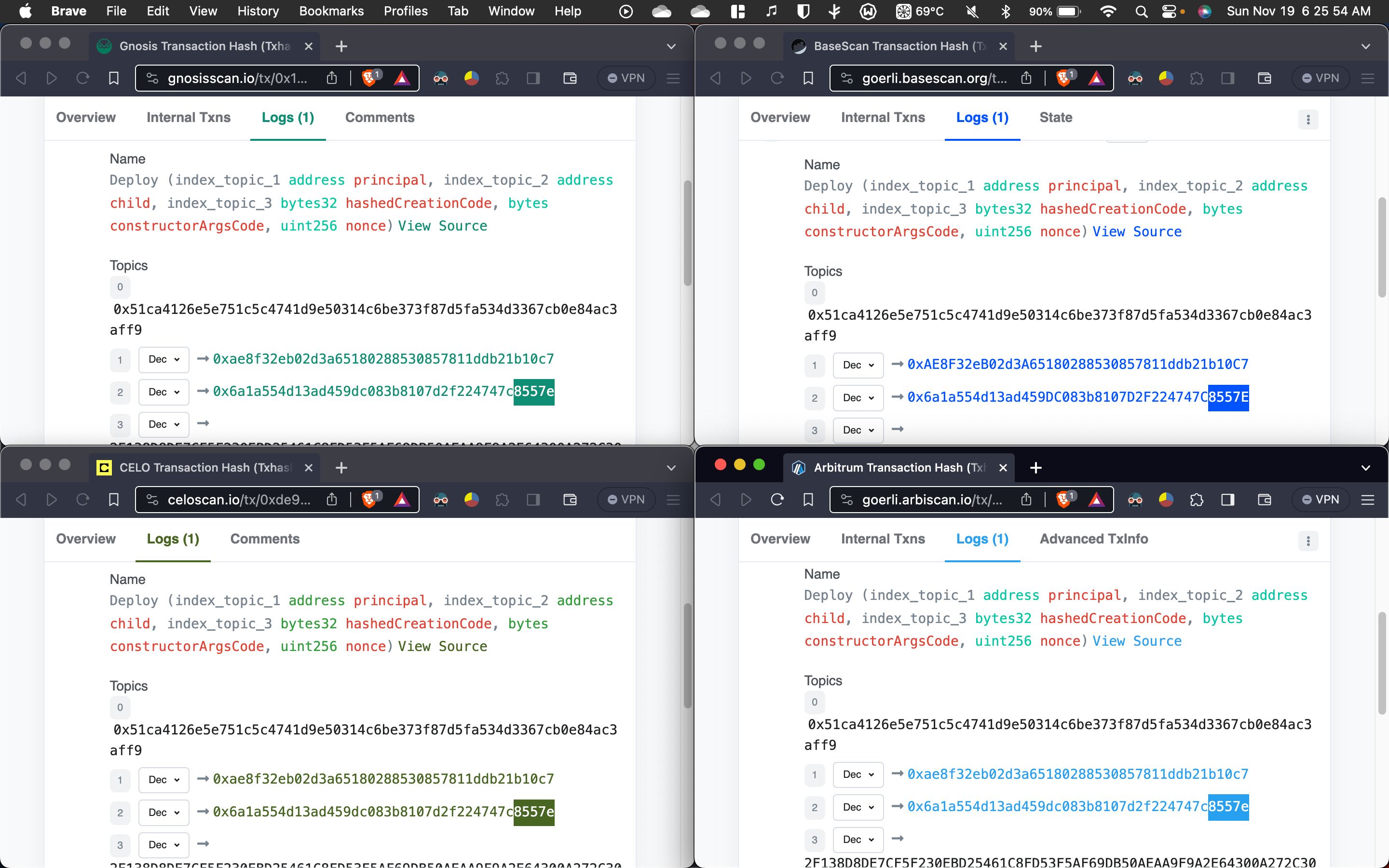
Task: Open Dec dropdown for topic 3 in Arbitrum
Action: [858, 839]
